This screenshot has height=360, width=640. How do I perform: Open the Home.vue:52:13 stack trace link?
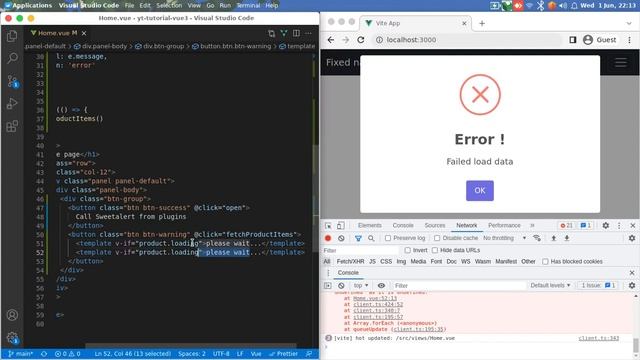point(375,298)
